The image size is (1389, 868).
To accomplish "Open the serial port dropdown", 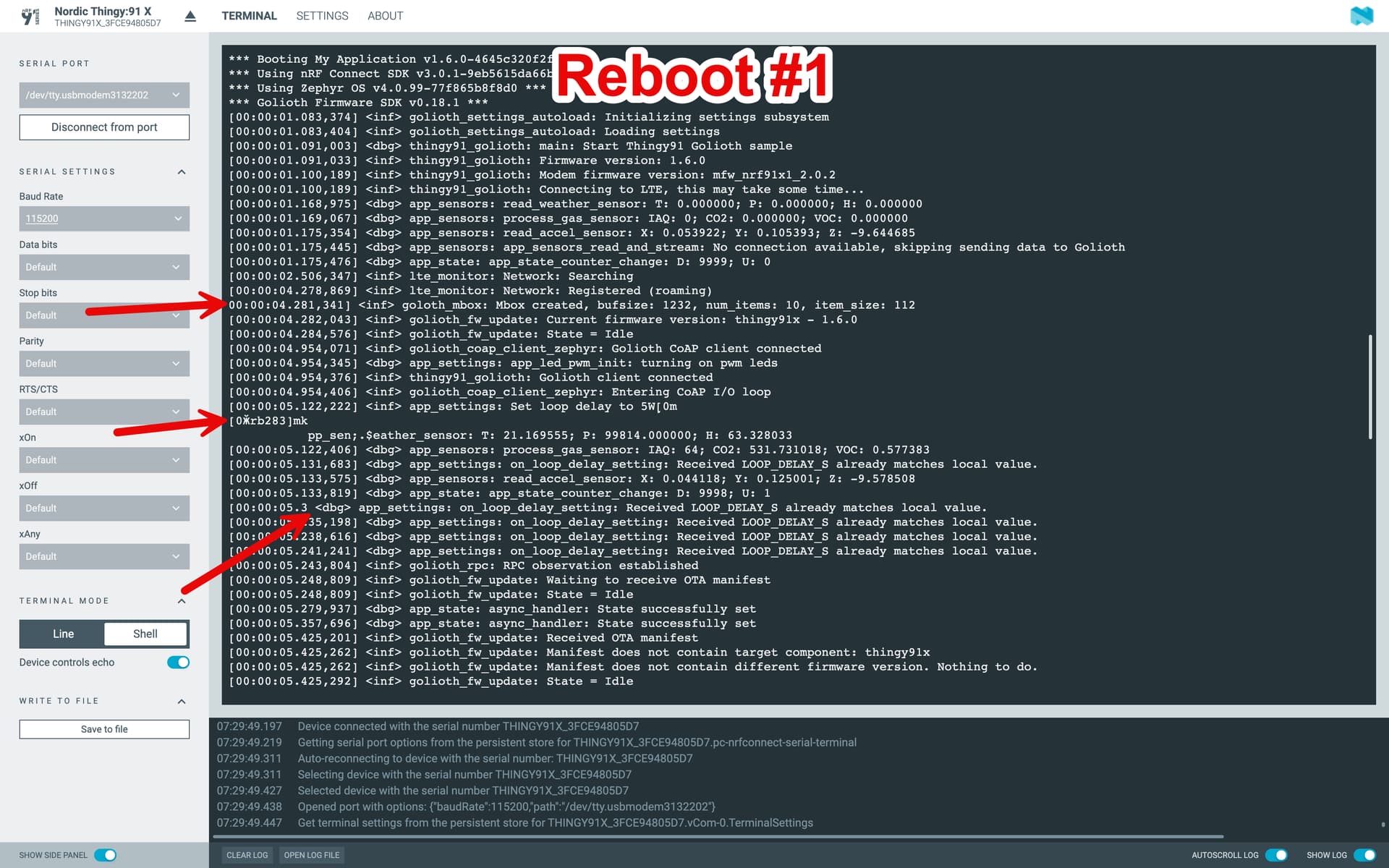I will tap(104, 95).
